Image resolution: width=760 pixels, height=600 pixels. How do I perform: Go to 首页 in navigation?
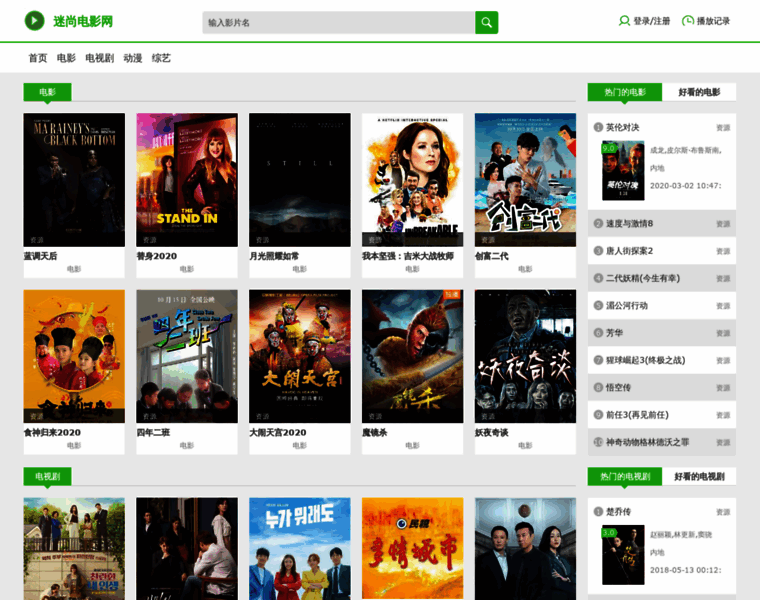coord(38,58)
